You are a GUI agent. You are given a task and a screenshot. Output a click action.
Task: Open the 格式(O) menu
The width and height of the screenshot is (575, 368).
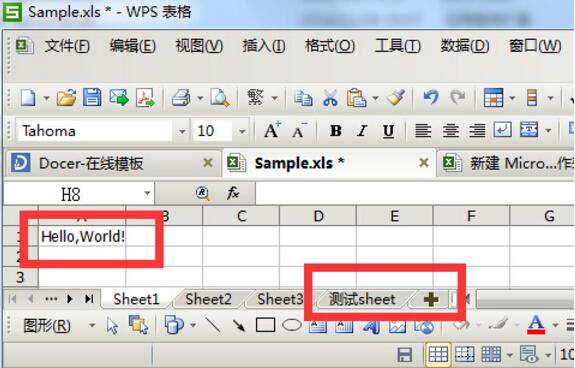coord(330,46)
